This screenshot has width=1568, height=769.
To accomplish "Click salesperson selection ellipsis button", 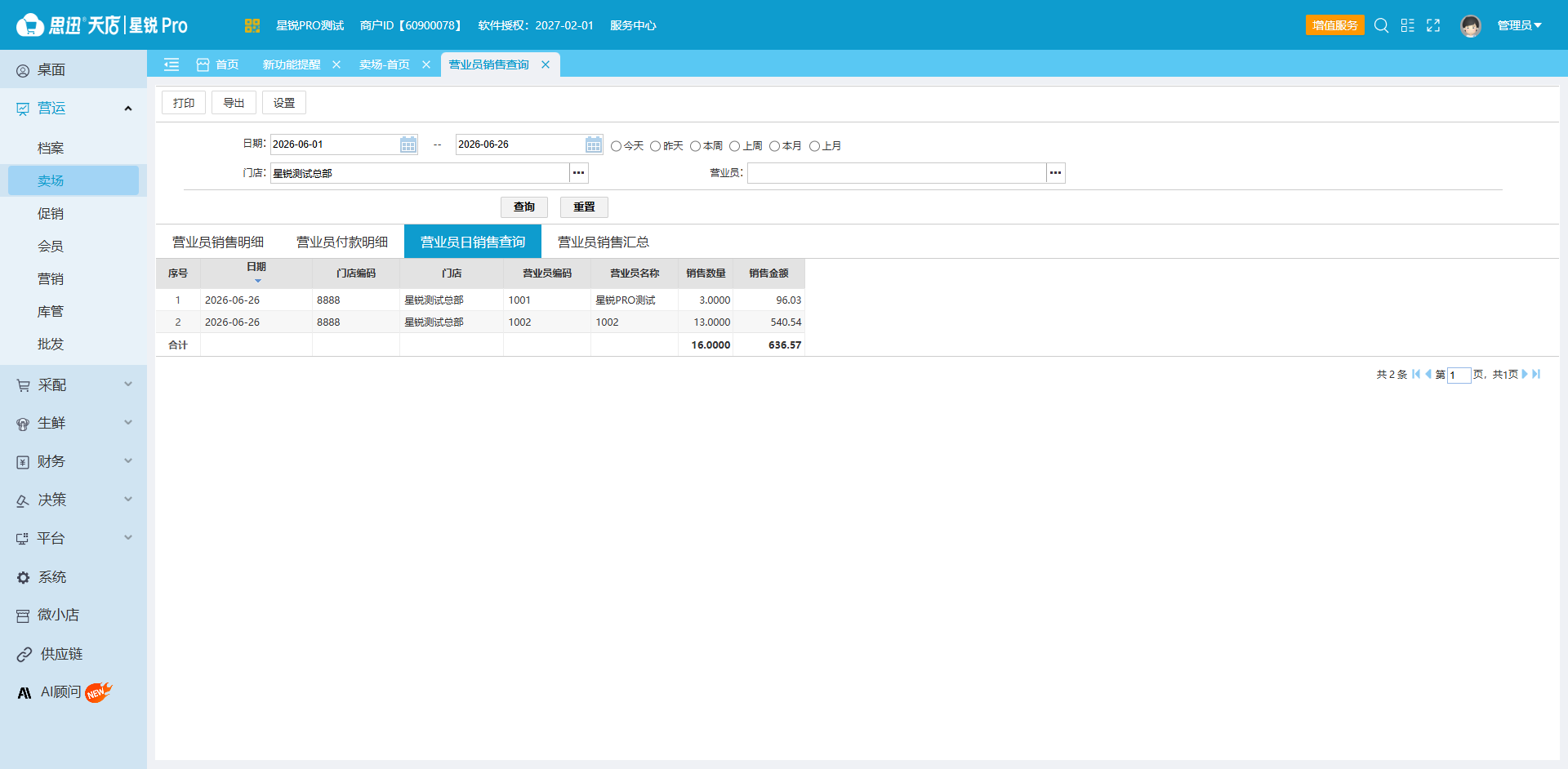I will coord(1055,173).
